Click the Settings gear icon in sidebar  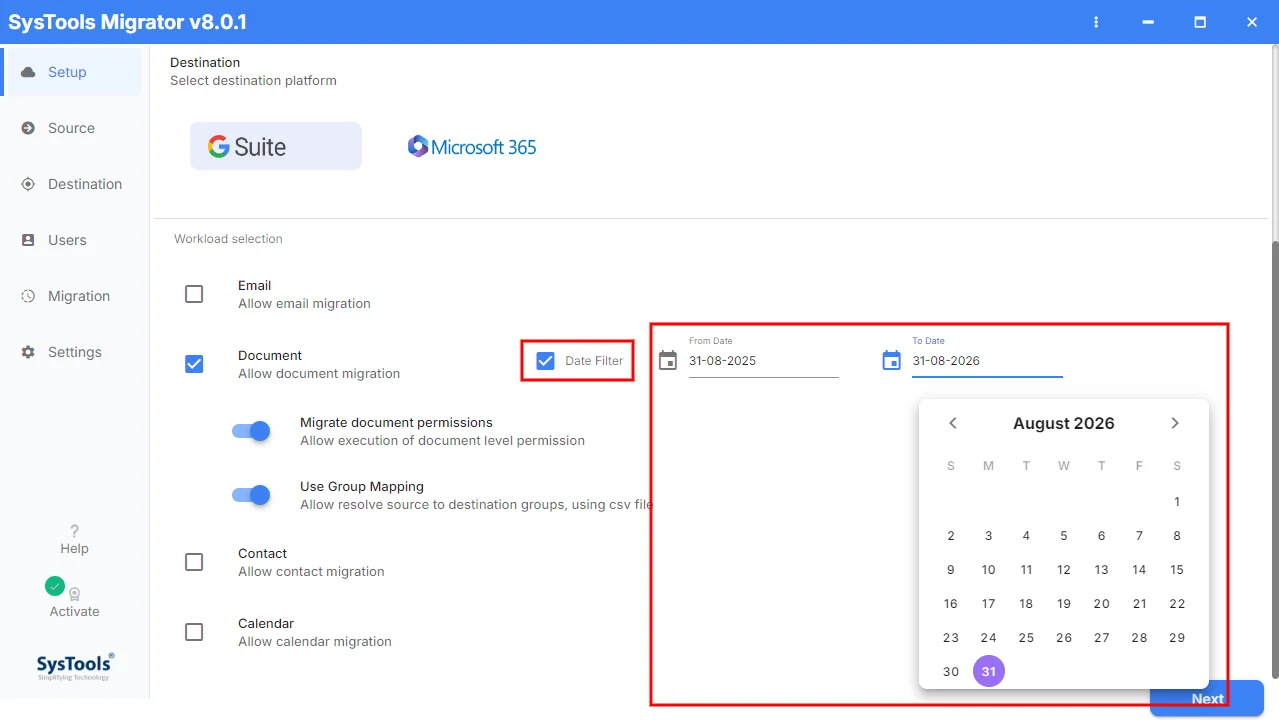click(x=28, y=352)
